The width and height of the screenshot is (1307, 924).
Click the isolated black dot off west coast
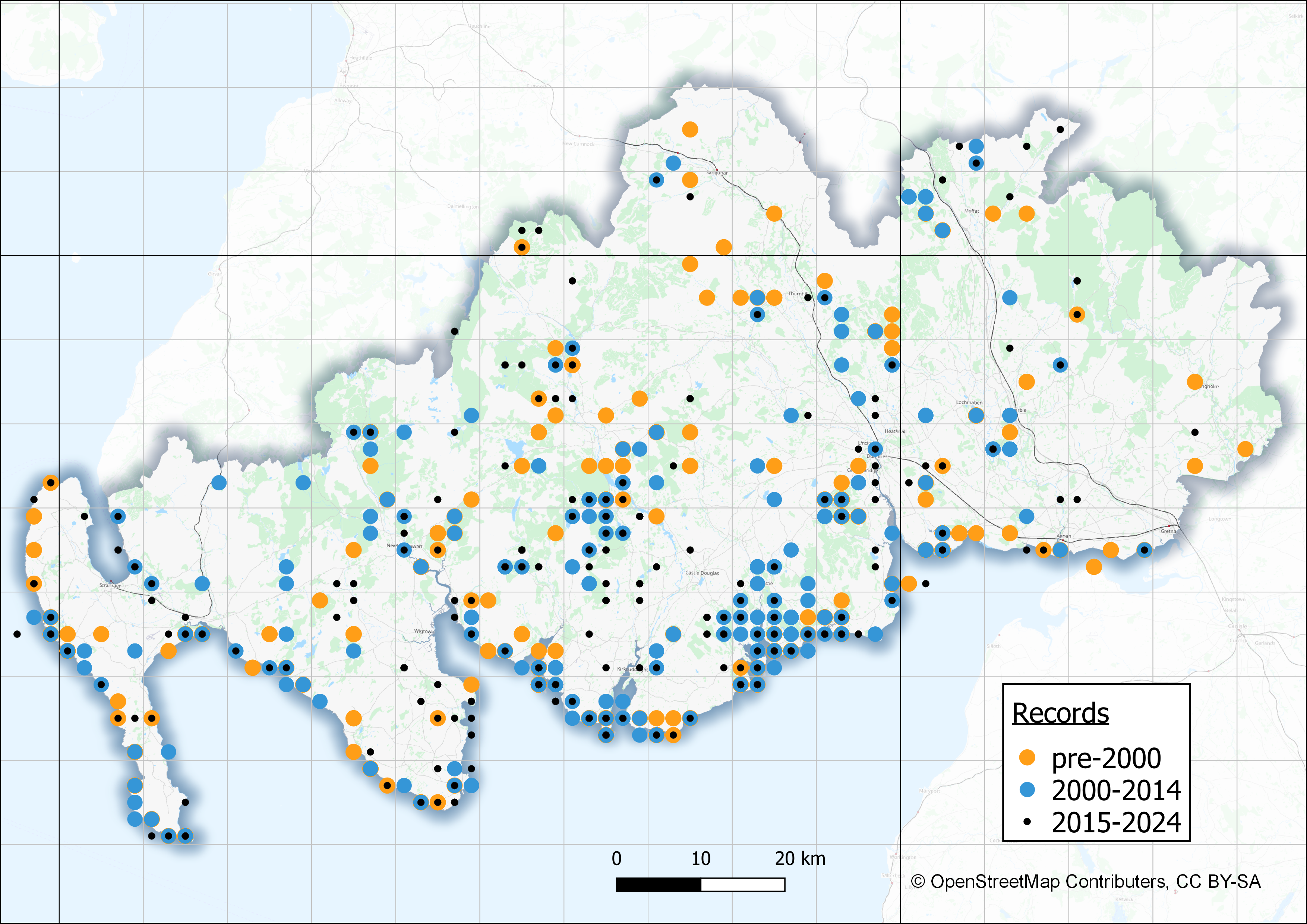[x=17, y=634]
